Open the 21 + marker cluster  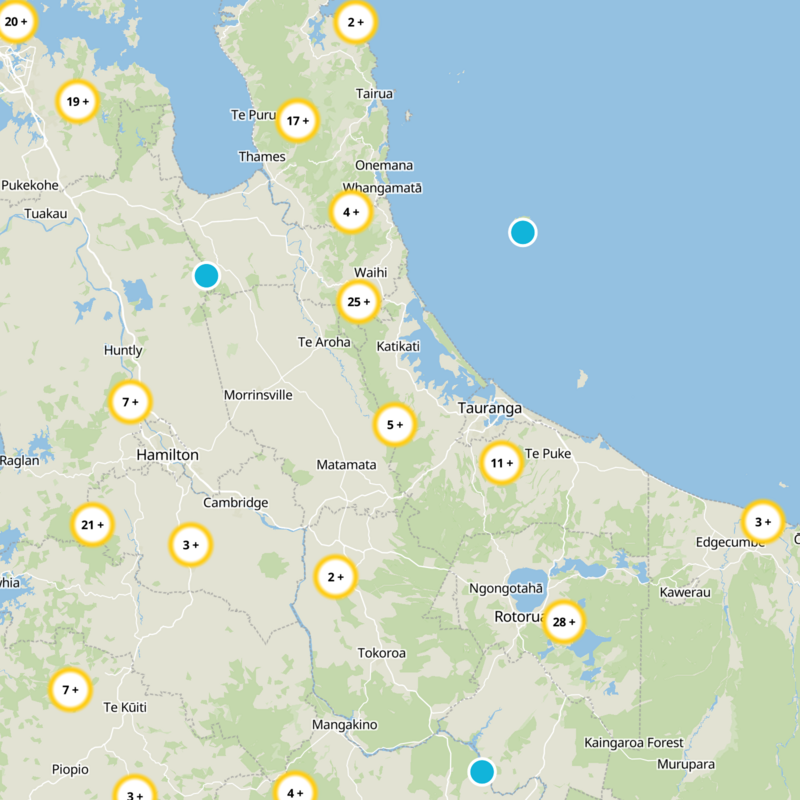tap(92, 524)
